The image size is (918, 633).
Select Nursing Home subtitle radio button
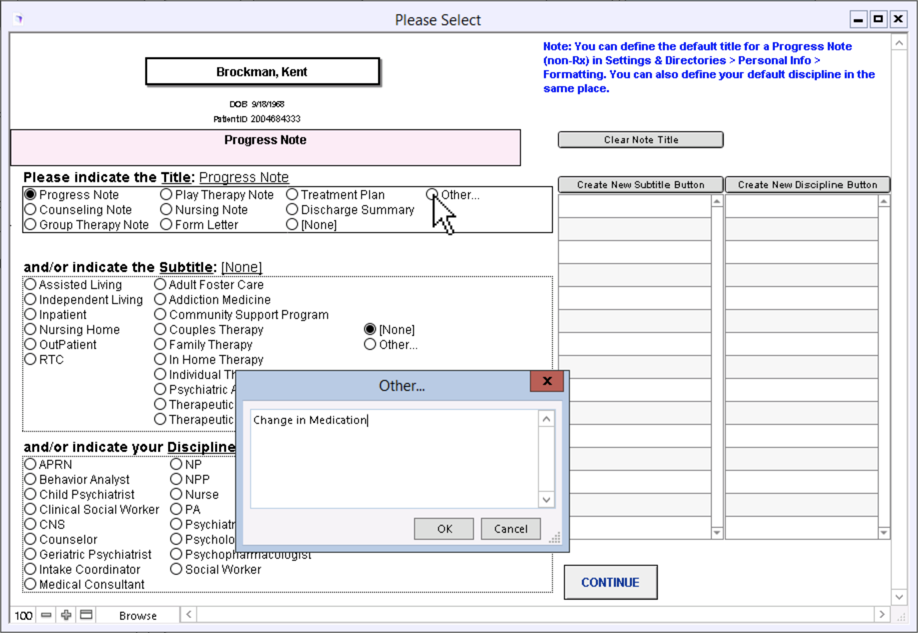pyautogui.click(x=31, y=330)
